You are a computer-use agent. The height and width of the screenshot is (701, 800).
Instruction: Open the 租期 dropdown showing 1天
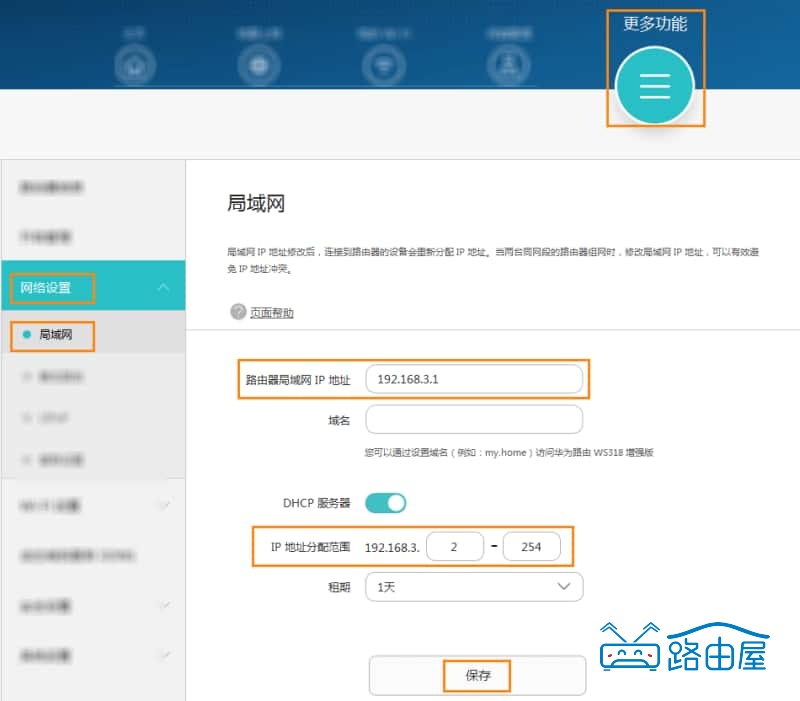(473, 587)
